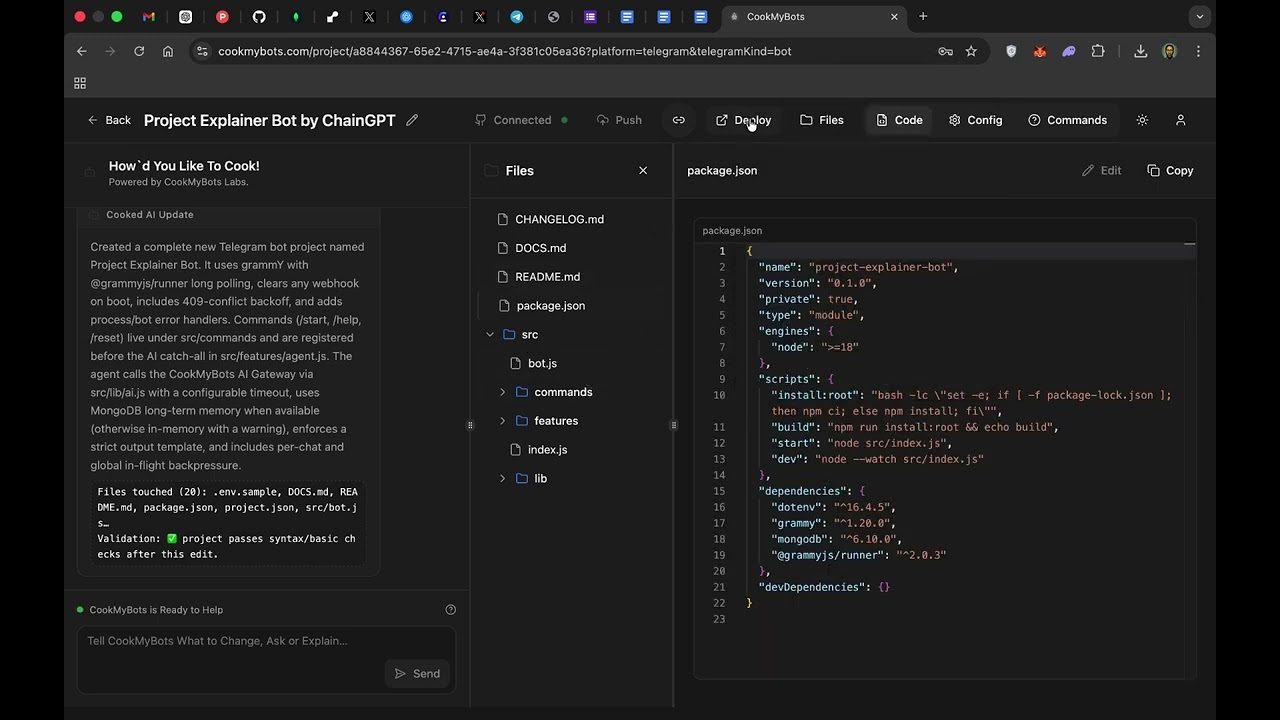The height and width of the screenshot is (720, 1280).
Task: Click the chat help question icon
Action: [450, 610]
